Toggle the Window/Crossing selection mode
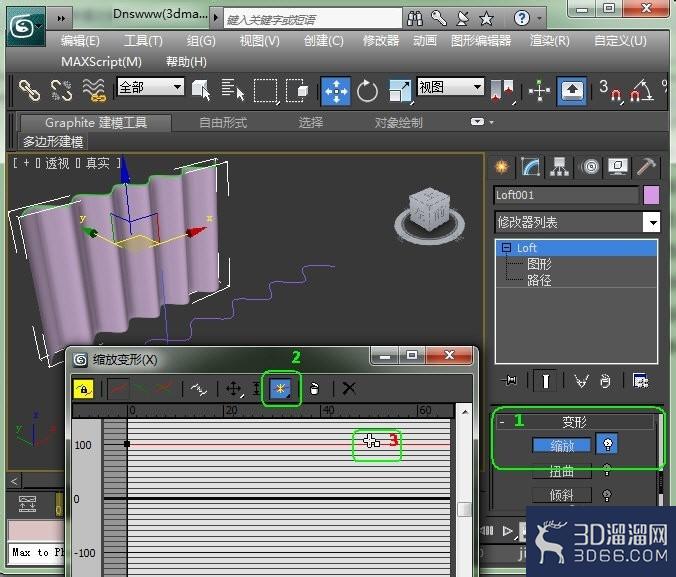 297,91
